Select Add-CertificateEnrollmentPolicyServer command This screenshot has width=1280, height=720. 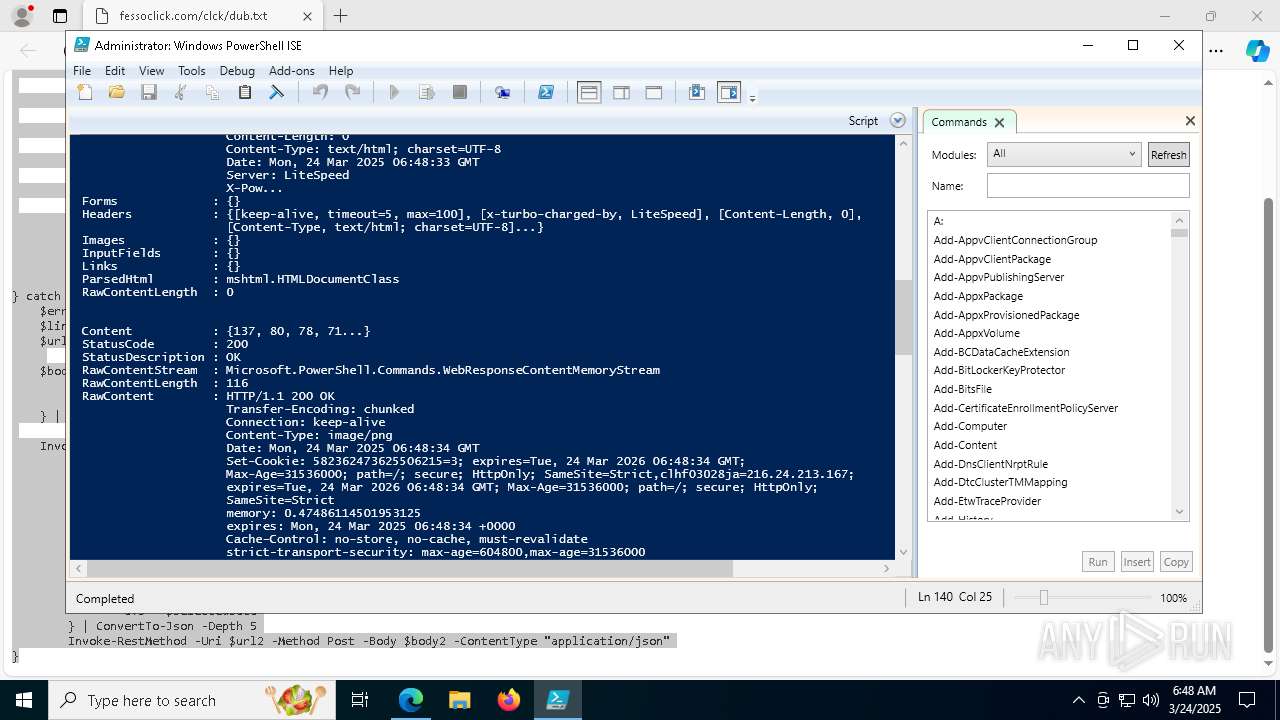(1025, 408)
